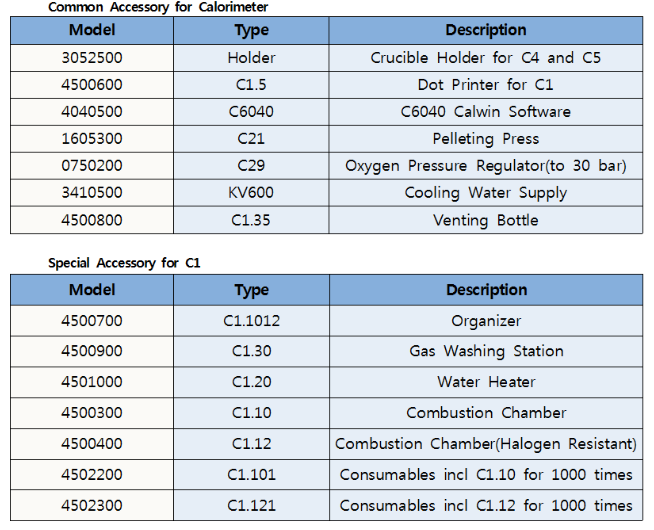654x530 pixels.
Task: Select the Water Heater description cell
Action: 486,381
